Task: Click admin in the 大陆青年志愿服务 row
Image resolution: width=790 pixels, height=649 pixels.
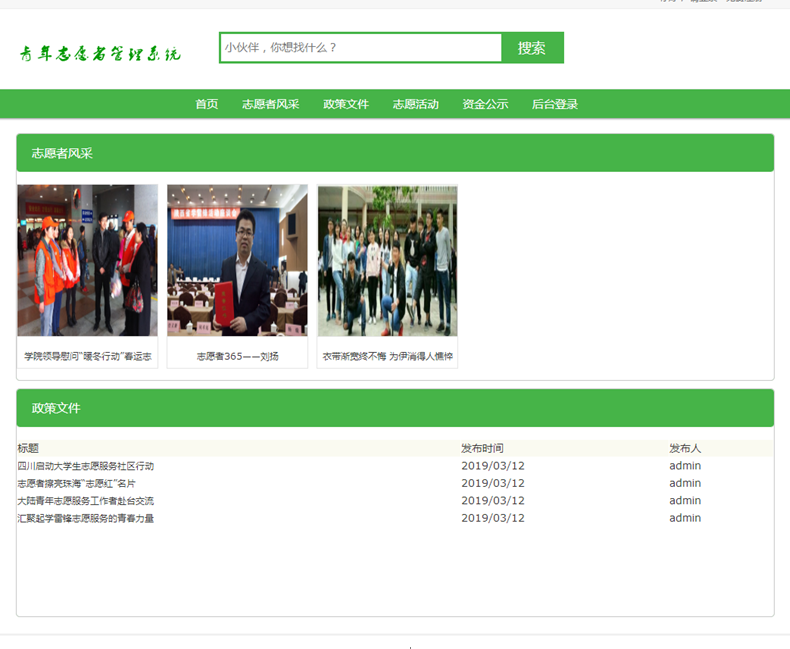Action: (685, 501)
